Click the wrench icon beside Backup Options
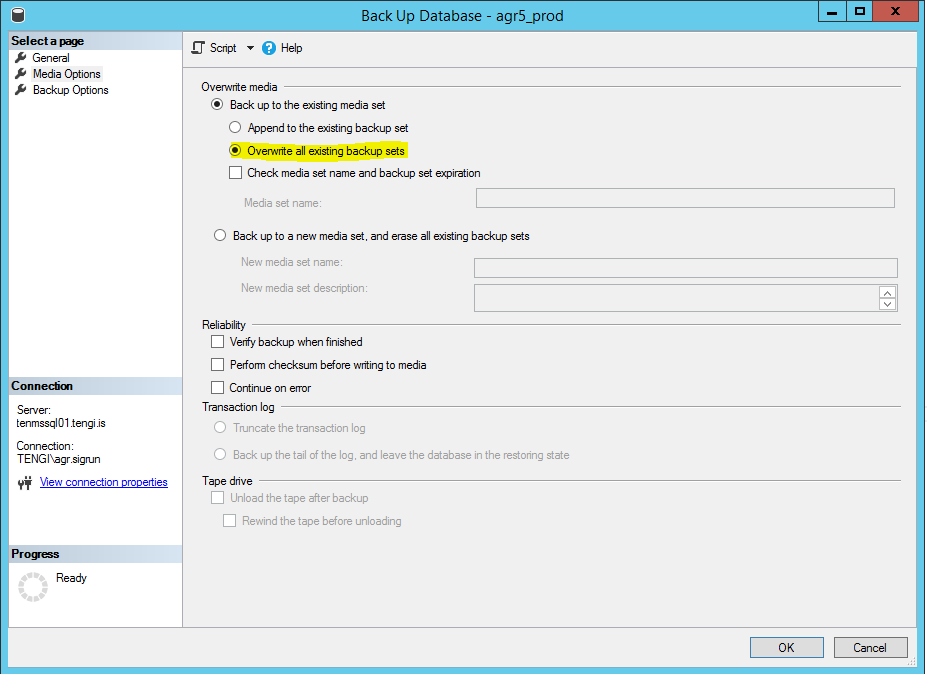 pyautogui.click(x=21, y=89)
